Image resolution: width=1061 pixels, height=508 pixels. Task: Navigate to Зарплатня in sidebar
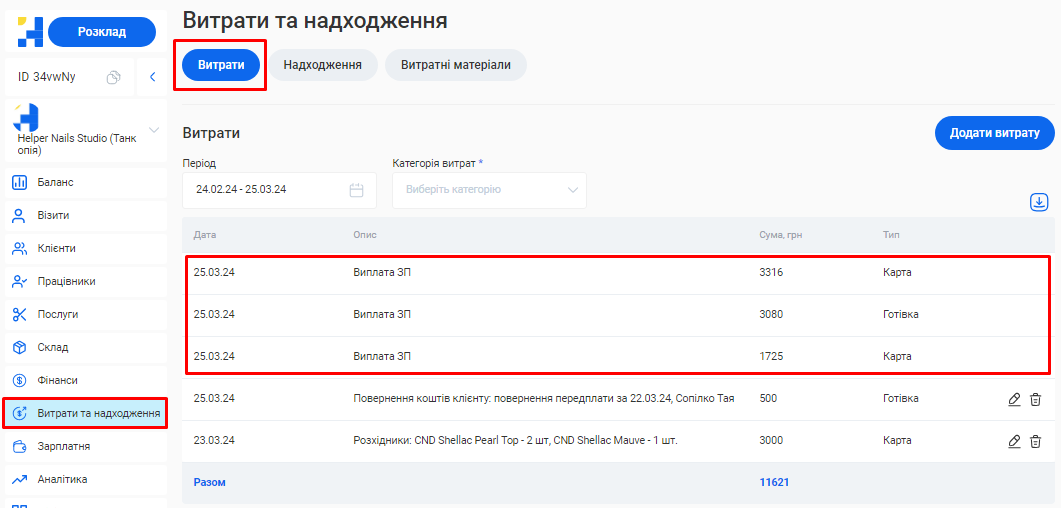point(64,446)
